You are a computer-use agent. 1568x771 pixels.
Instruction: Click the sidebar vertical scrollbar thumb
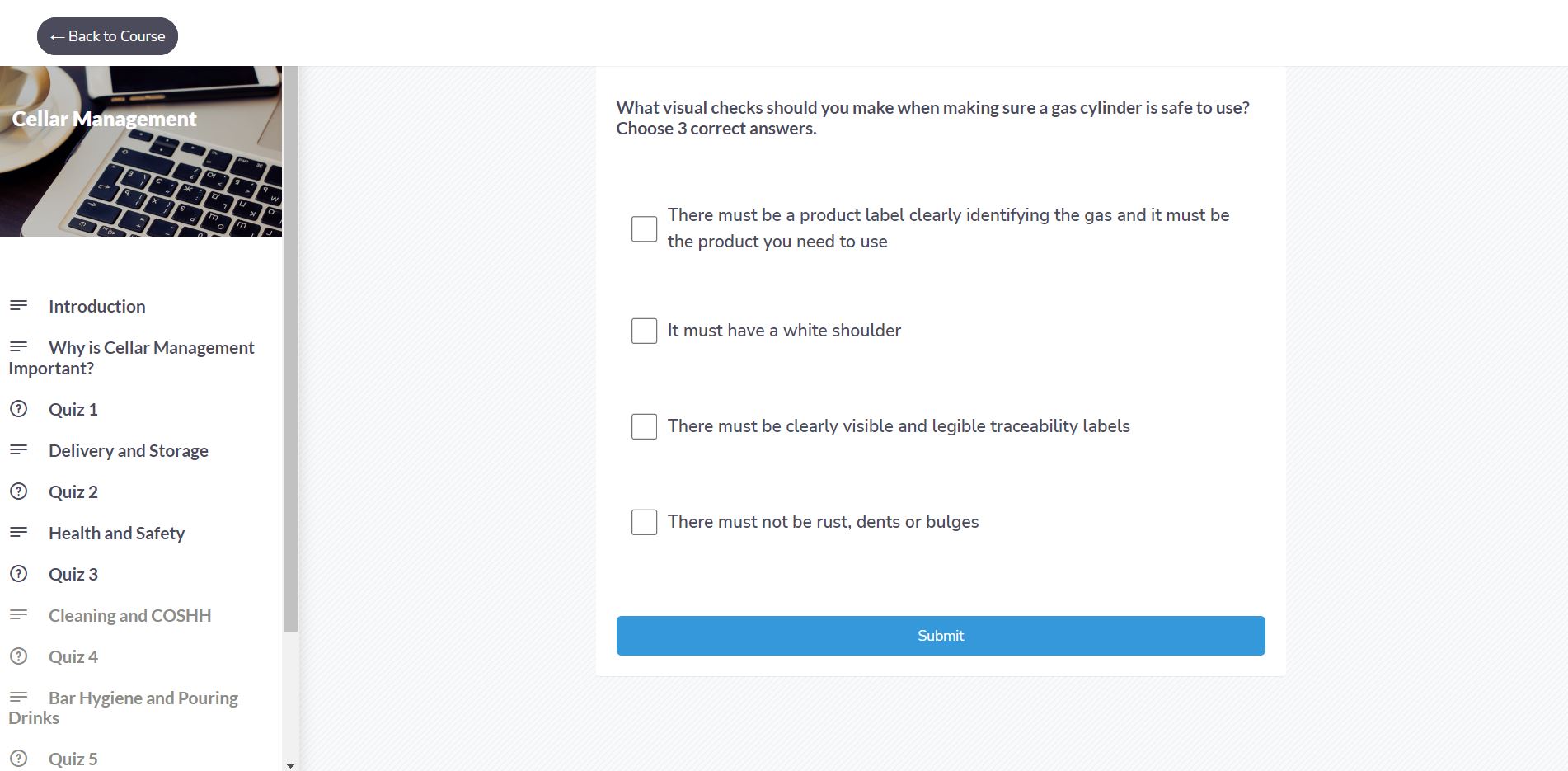pos(290,349)
